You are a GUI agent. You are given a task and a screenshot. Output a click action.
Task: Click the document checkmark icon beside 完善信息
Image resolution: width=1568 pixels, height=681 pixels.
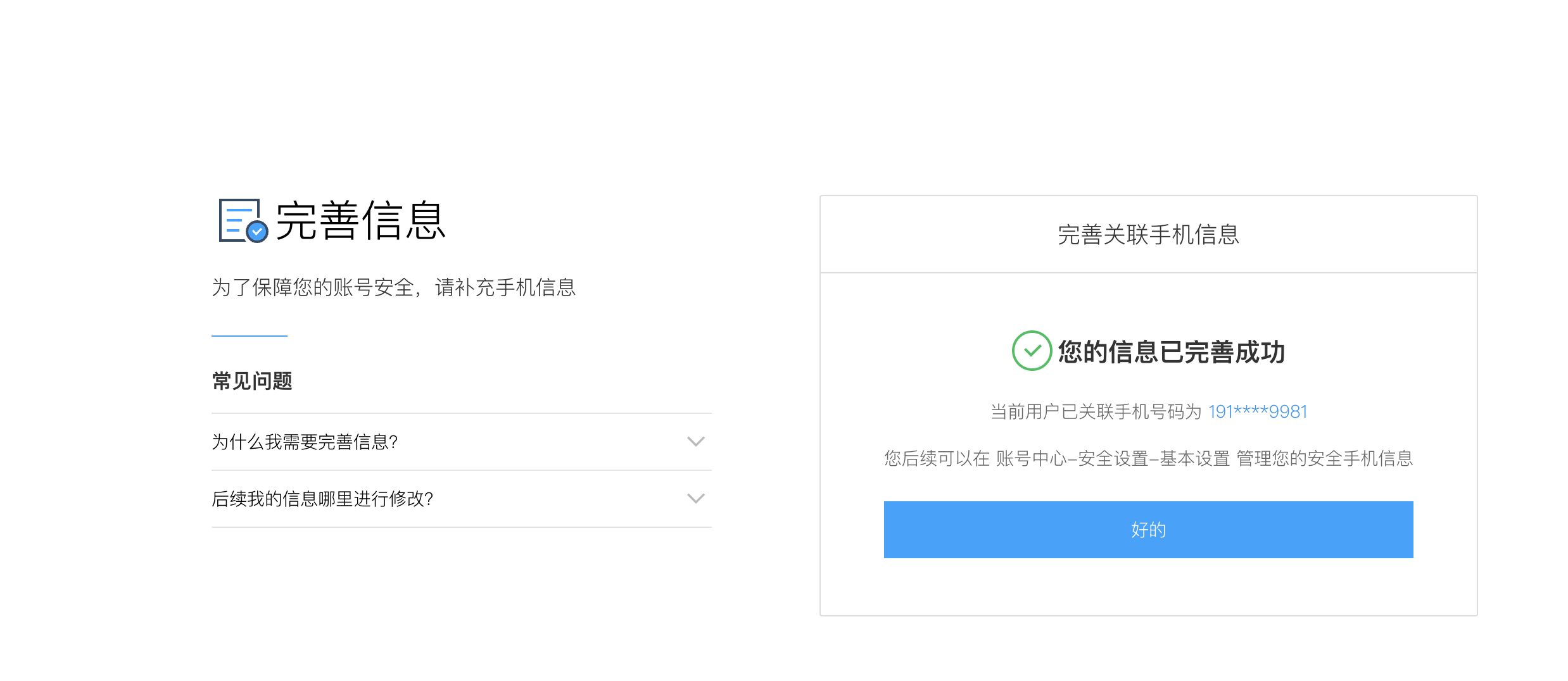point(243,220)
